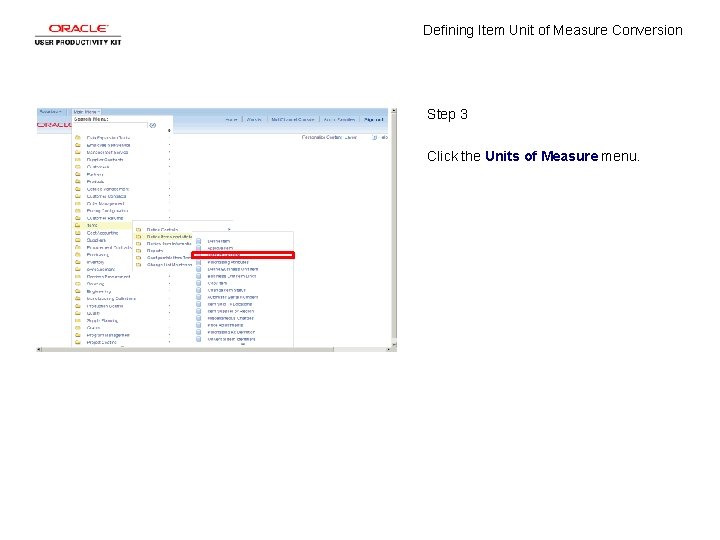Screen dimensions: 720x540
Task: Open the Reports submenu under Items
Action: point(155,251)
